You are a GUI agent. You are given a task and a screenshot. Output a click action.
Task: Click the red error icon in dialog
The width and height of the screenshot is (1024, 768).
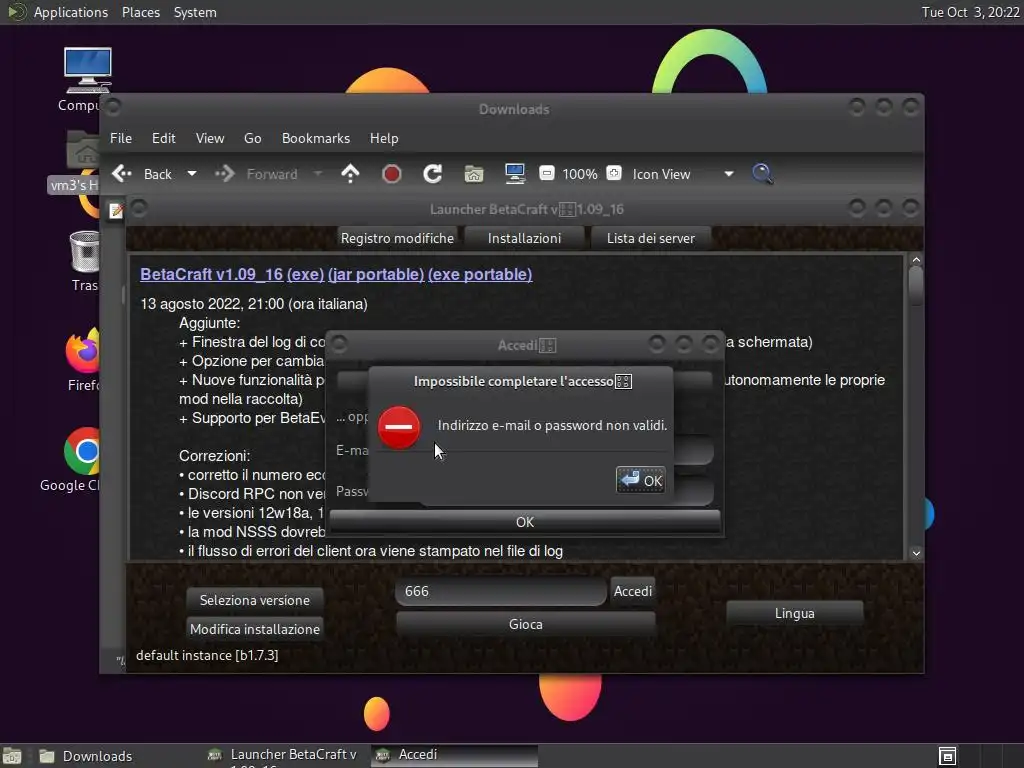399,428
